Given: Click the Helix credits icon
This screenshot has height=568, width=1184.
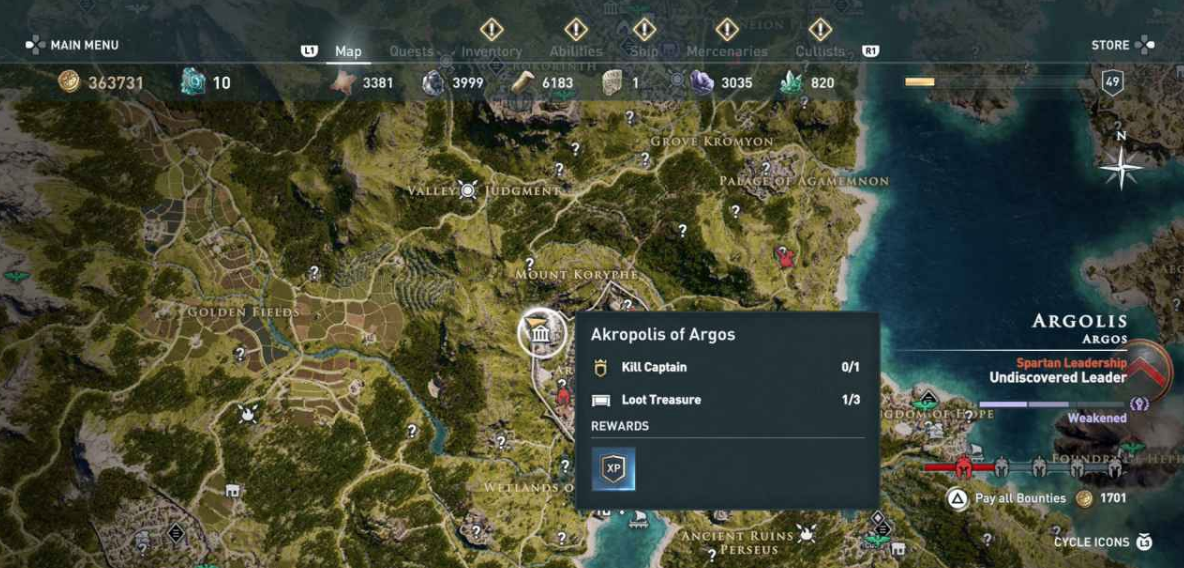Looking at the screenshot, I should (x=193, y=82).
